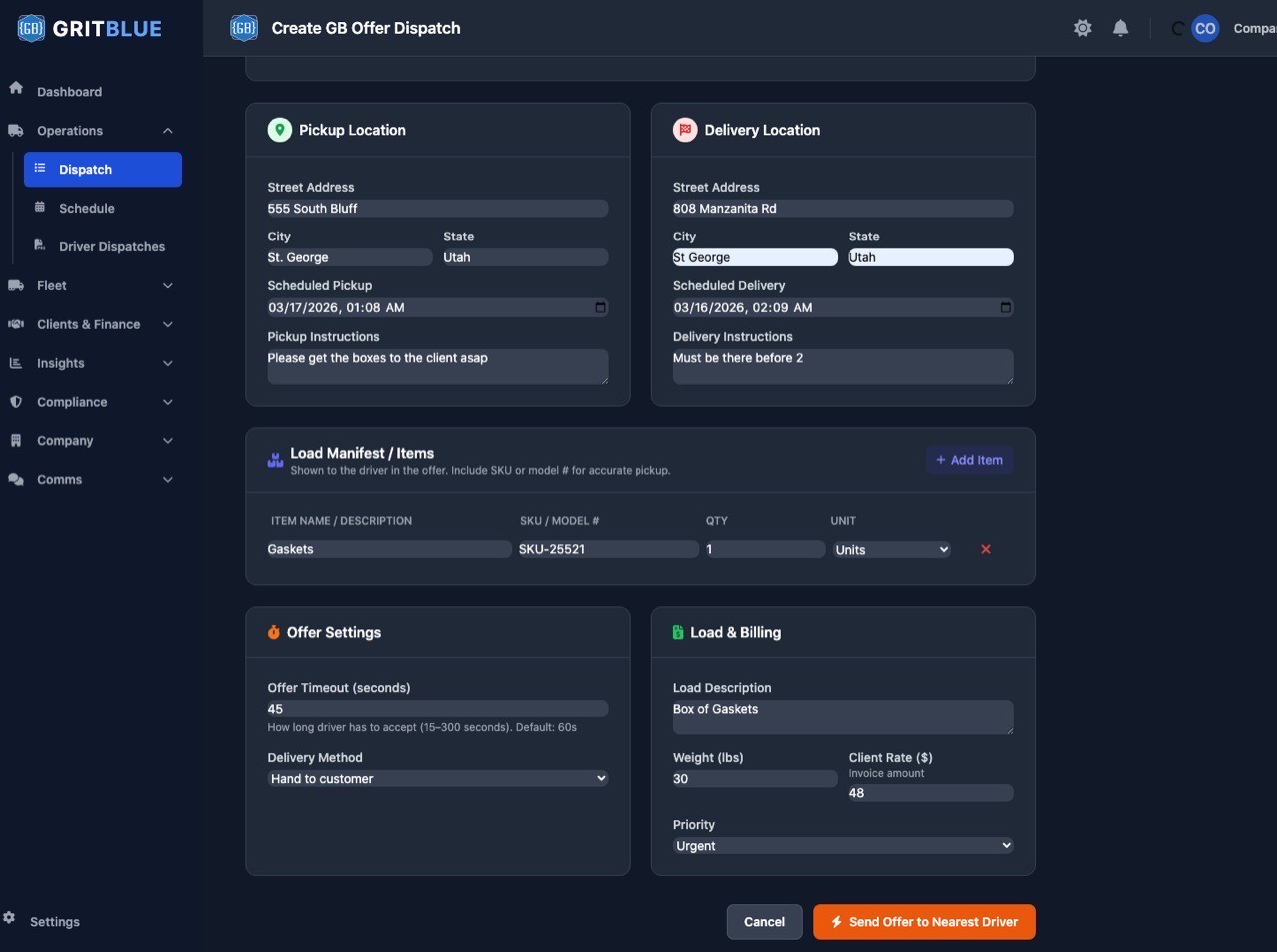This screenshot has width=1277, height=952.
Task: Click pickup Street Address field 555 South Bluff
Action: [438, 209]
